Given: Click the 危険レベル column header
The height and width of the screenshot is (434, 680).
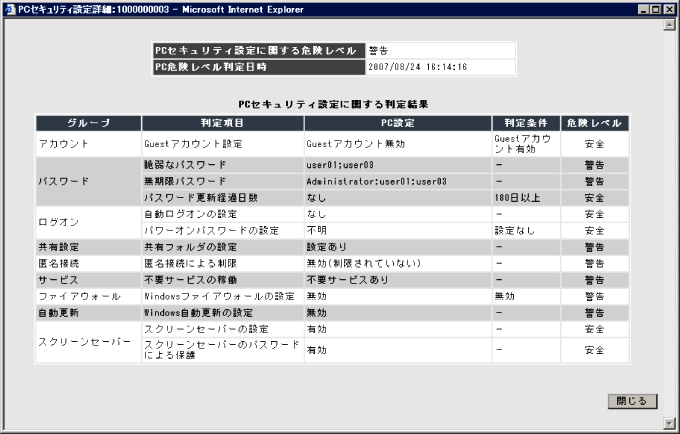Looking at the screenshot, I should click(595, 123).
